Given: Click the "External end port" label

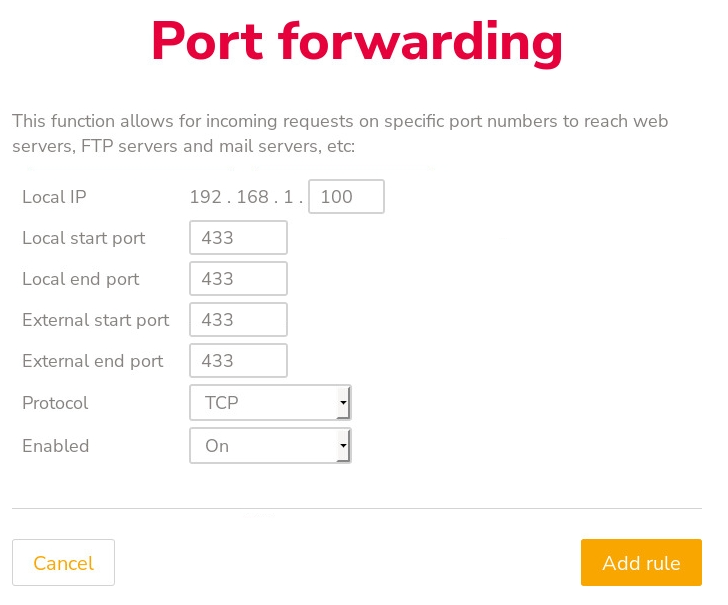Looking at the screenshot, I should 92,361.
